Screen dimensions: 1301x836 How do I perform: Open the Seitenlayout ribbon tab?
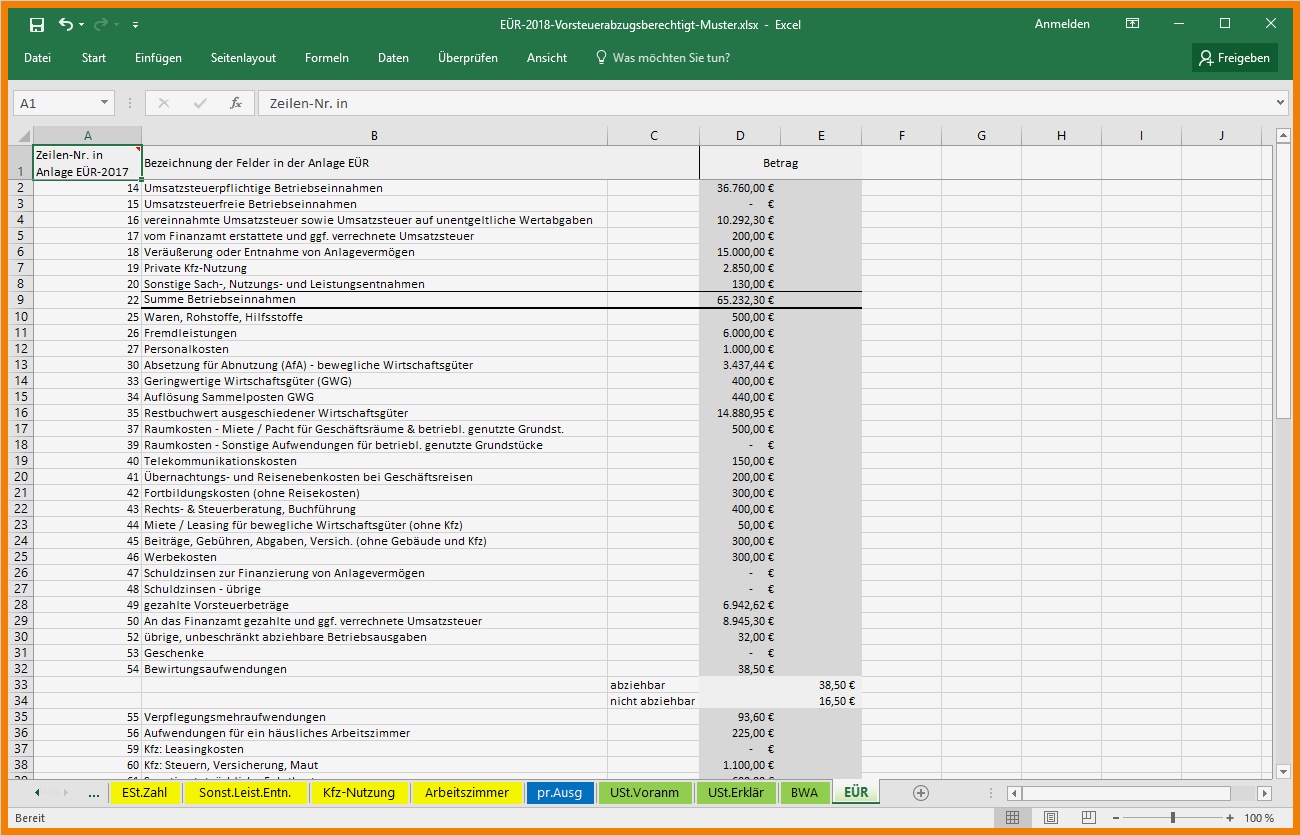[243, 58]
